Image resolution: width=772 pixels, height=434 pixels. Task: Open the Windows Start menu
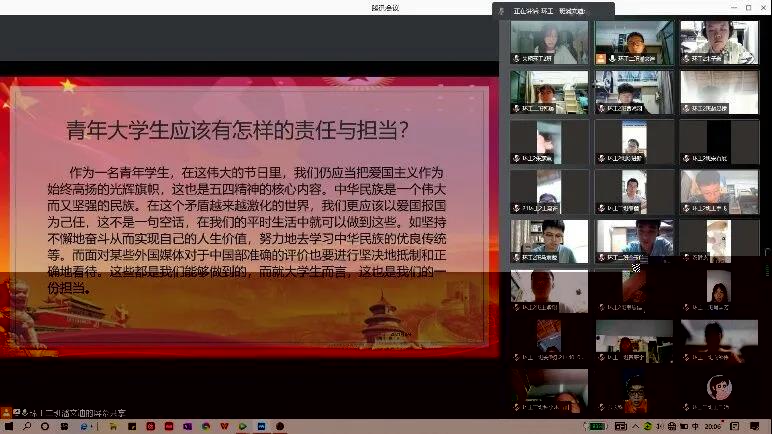pyautogui.click(x=7, y=426)
